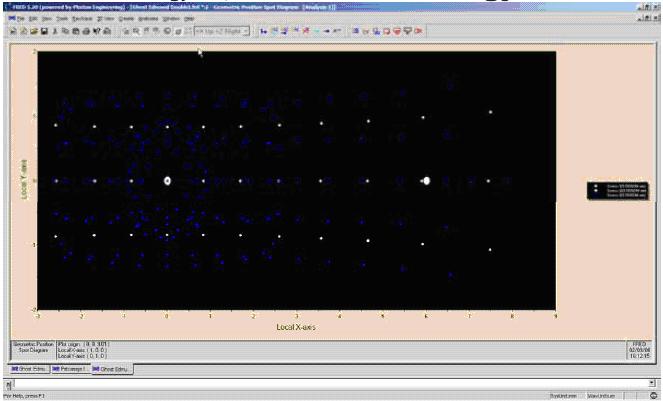Click the 'Local X-axis' axis label

296,327
